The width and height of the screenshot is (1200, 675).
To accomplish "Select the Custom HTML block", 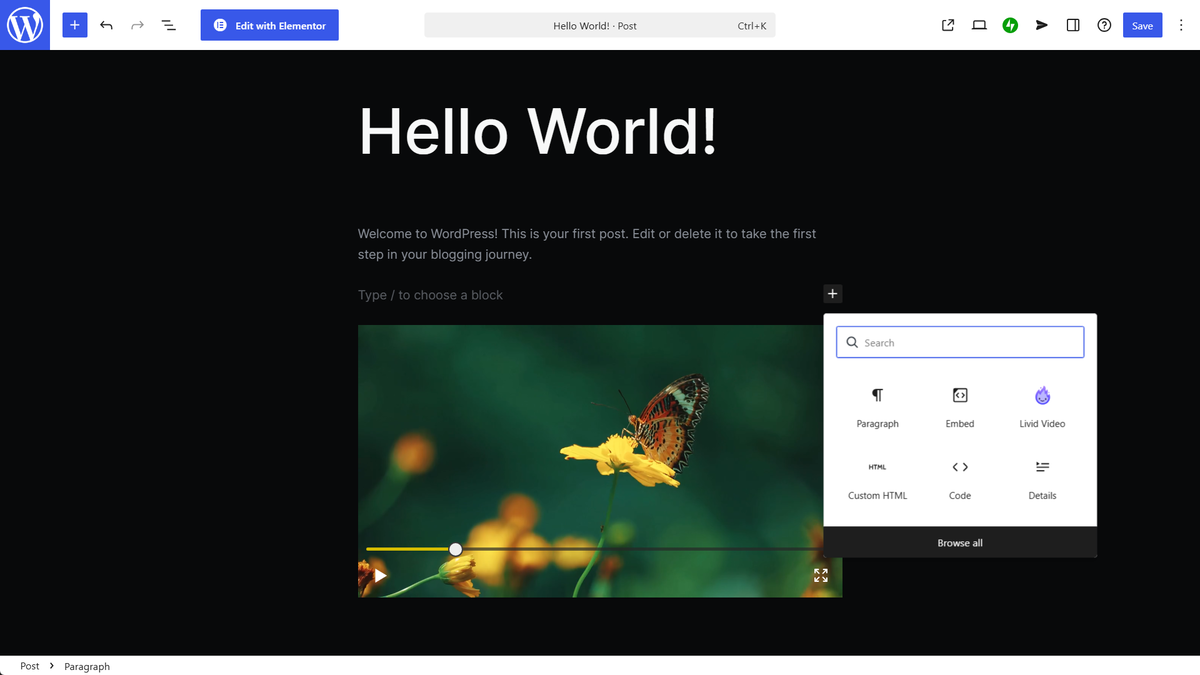I will pos(878,479).
